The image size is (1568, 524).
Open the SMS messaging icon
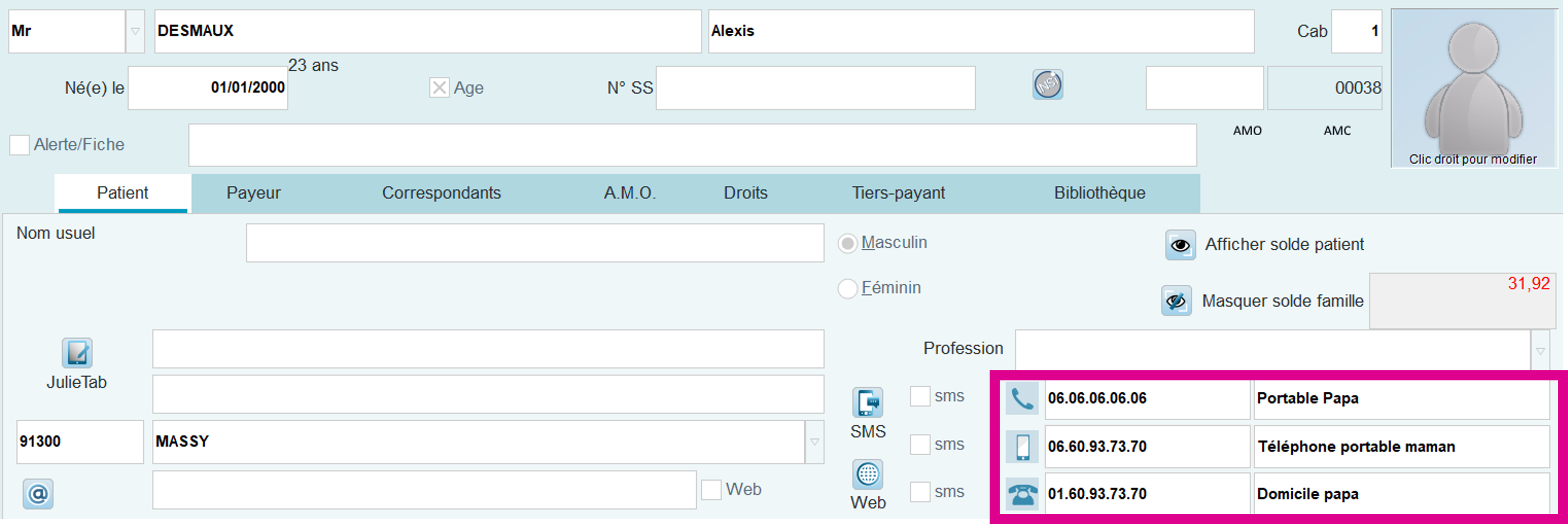pyautogui.click(x=868, y=403)
